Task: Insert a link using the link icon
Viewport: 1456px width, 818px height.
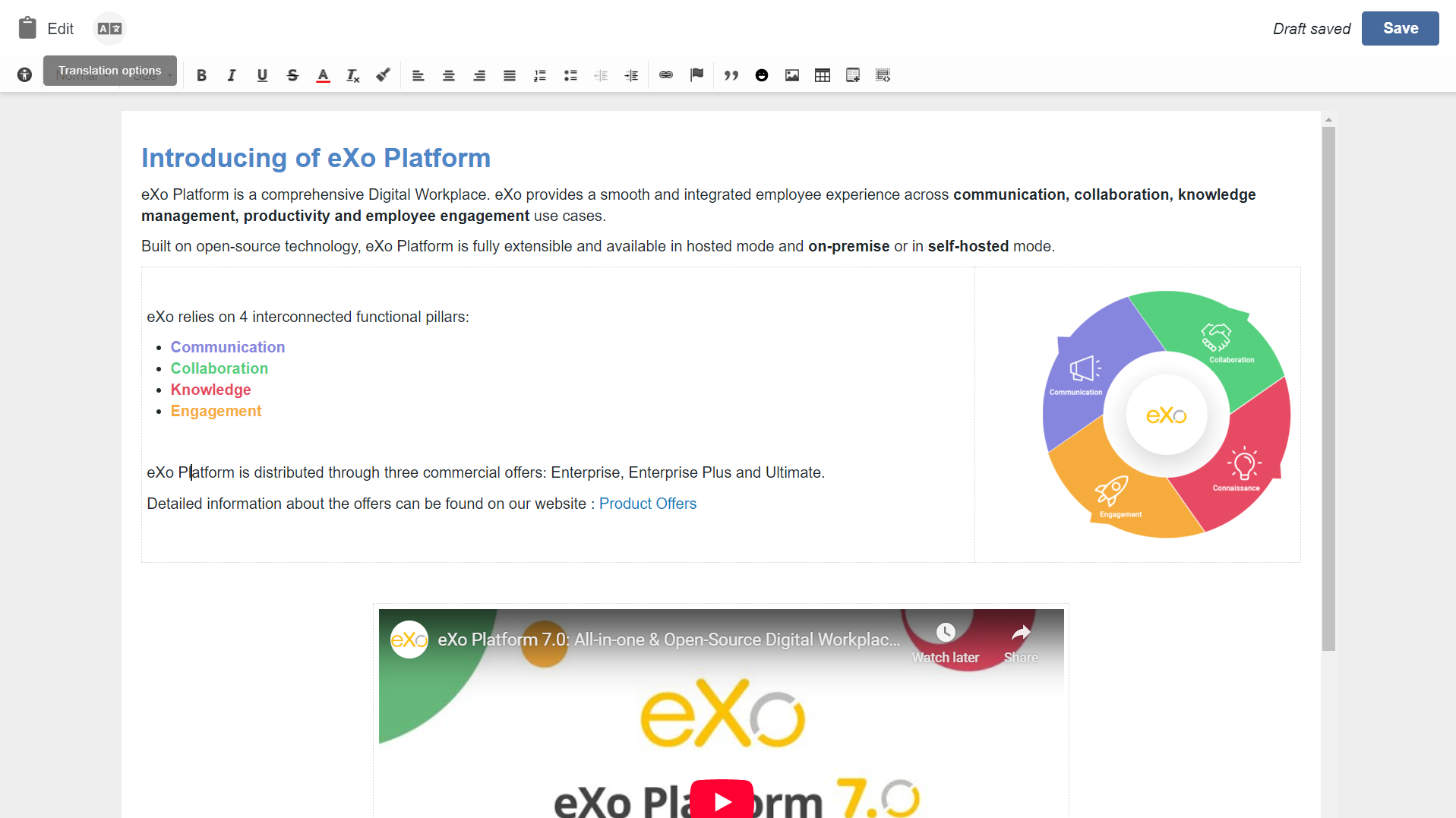Action: [666, 75]
